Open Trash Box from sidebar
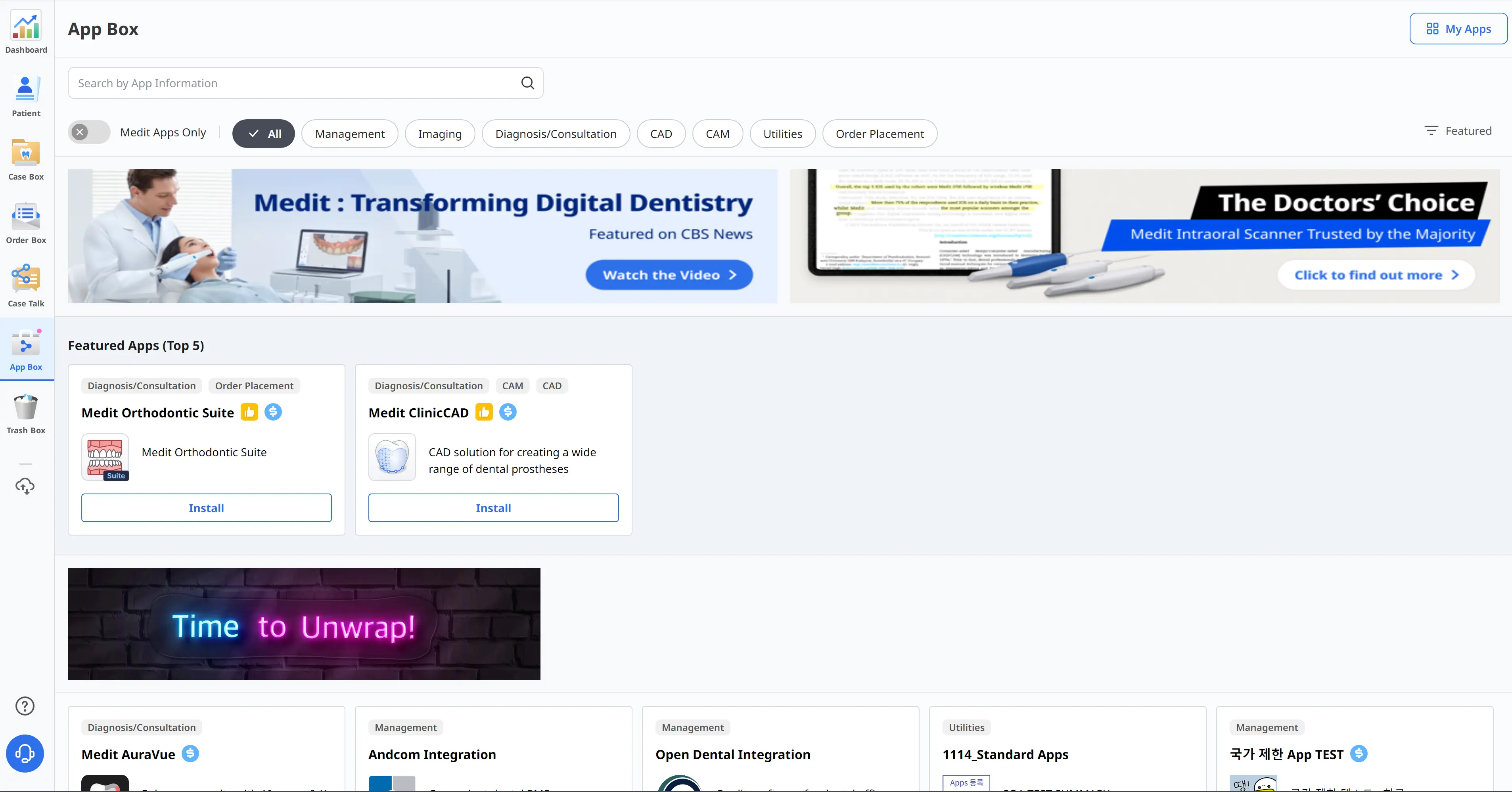 pyautogui.click(x=26, y=413)
